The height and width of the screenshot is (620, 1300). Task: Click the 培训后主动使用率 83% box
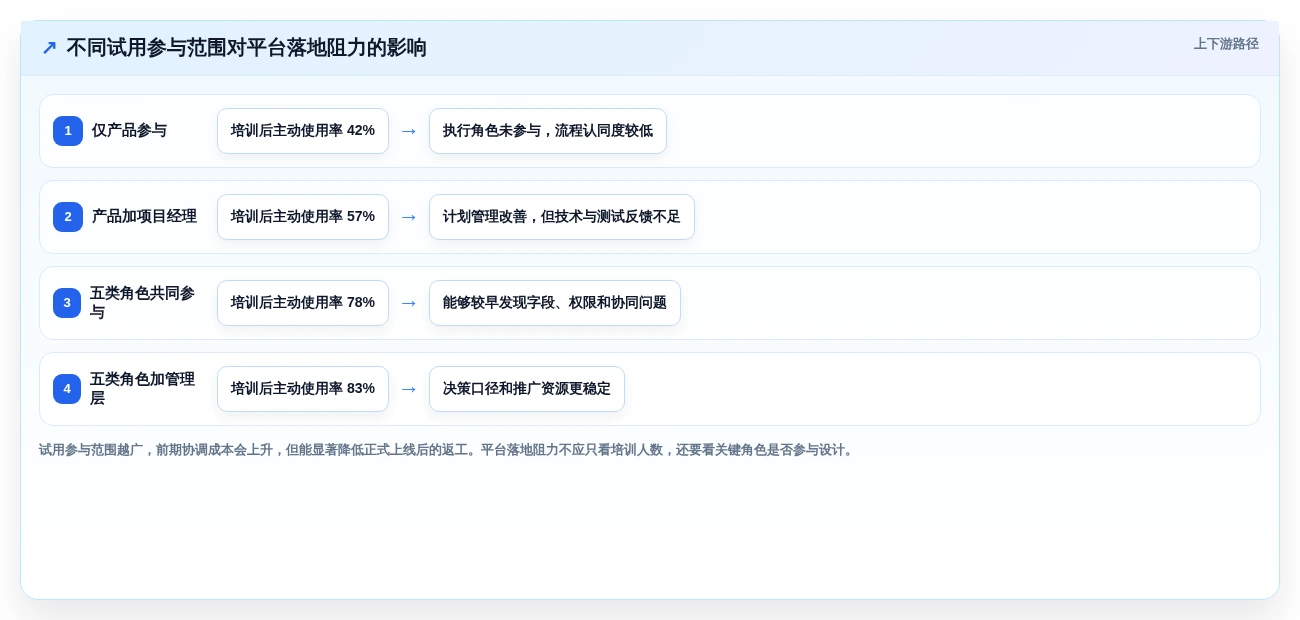coord(303,389)
